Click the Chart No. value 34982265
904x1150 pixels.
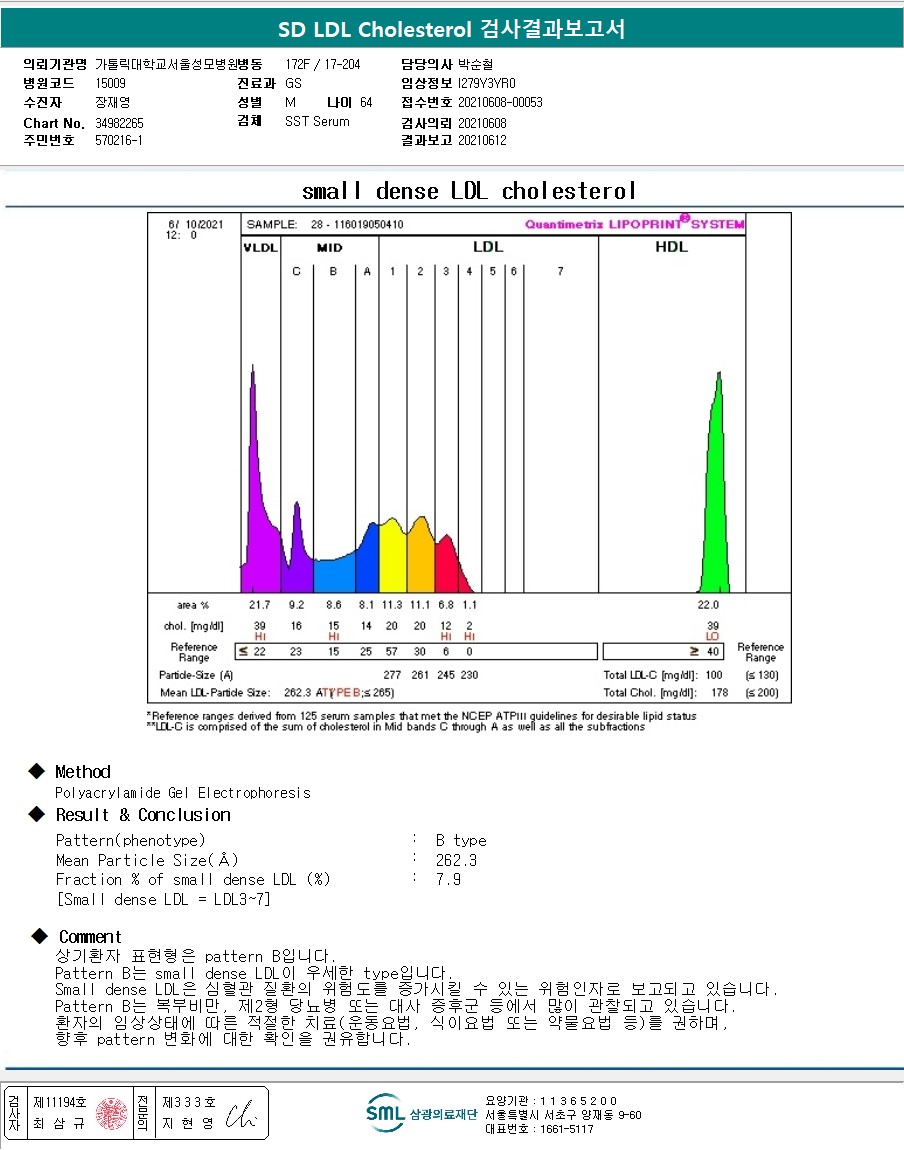120,123
